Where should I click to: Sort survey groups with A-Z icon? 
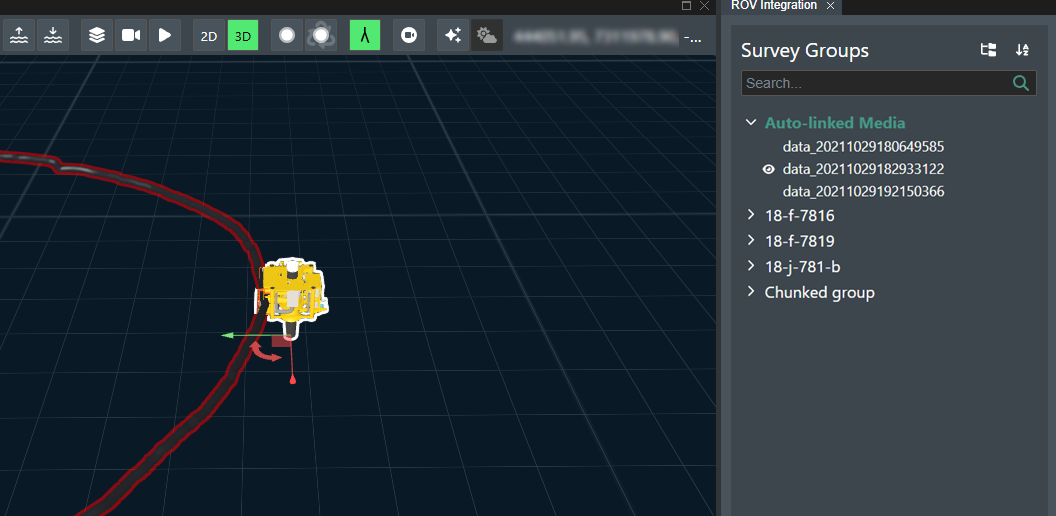[1022, 50]
